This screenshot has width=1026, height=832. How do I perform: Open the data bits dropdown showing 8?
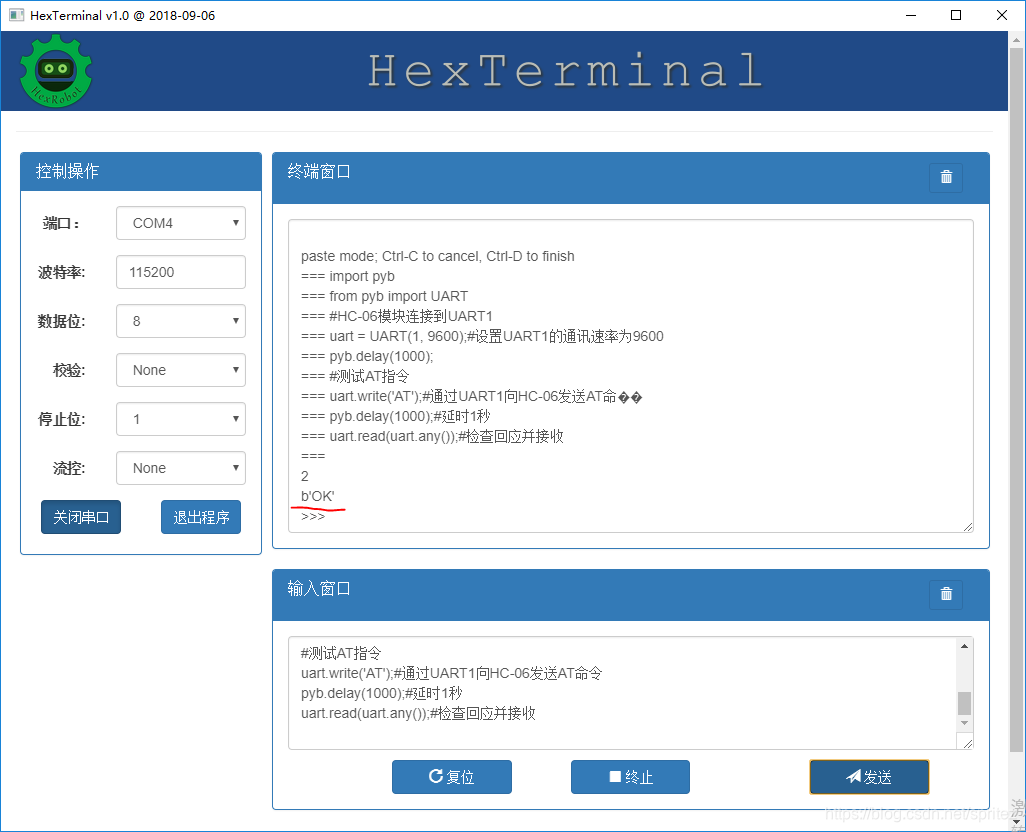[x=181, y=321]
